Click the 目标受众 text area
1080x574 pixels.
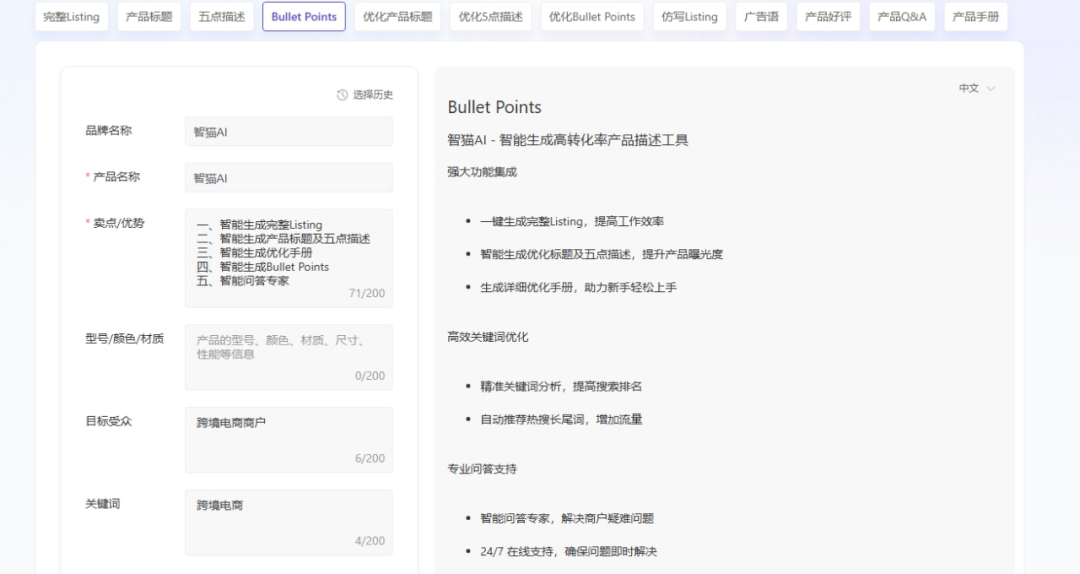pyautogui.click(x=289, y=440)
